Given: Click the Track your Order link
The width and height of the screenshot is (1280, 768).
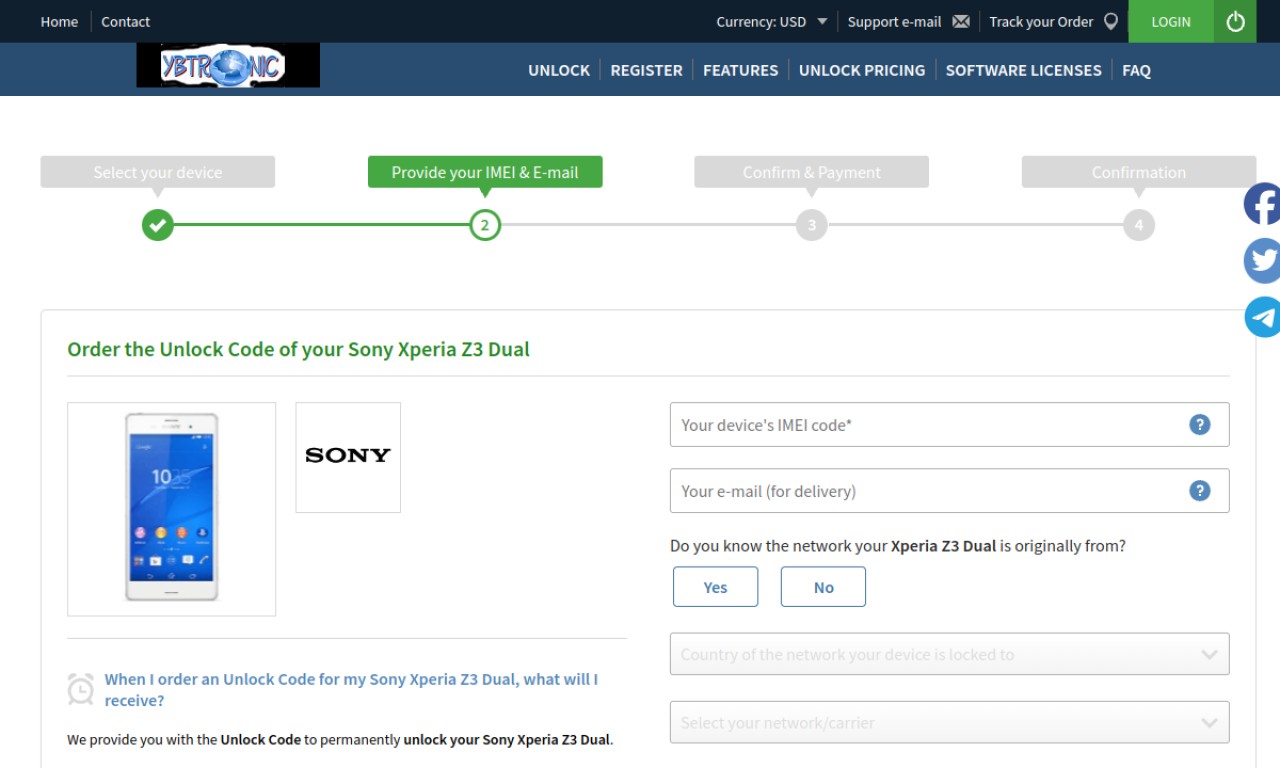Looking at the screenshot, I should (x=1041, y=21).
